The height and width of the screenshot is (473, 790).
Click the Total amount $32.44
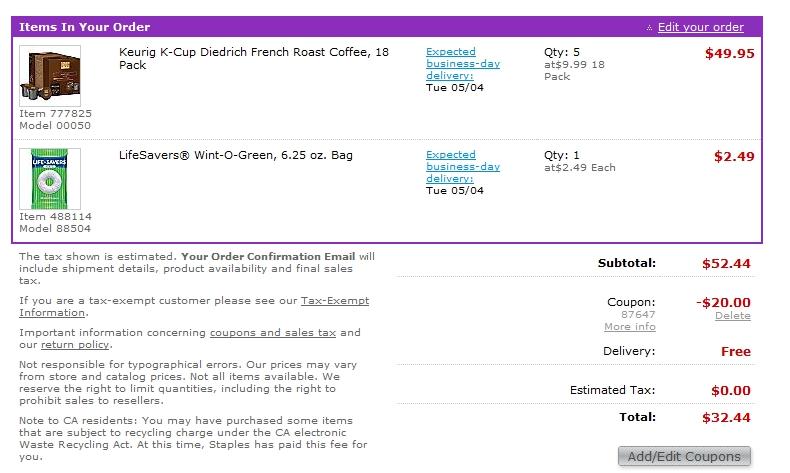click(726, 418)
